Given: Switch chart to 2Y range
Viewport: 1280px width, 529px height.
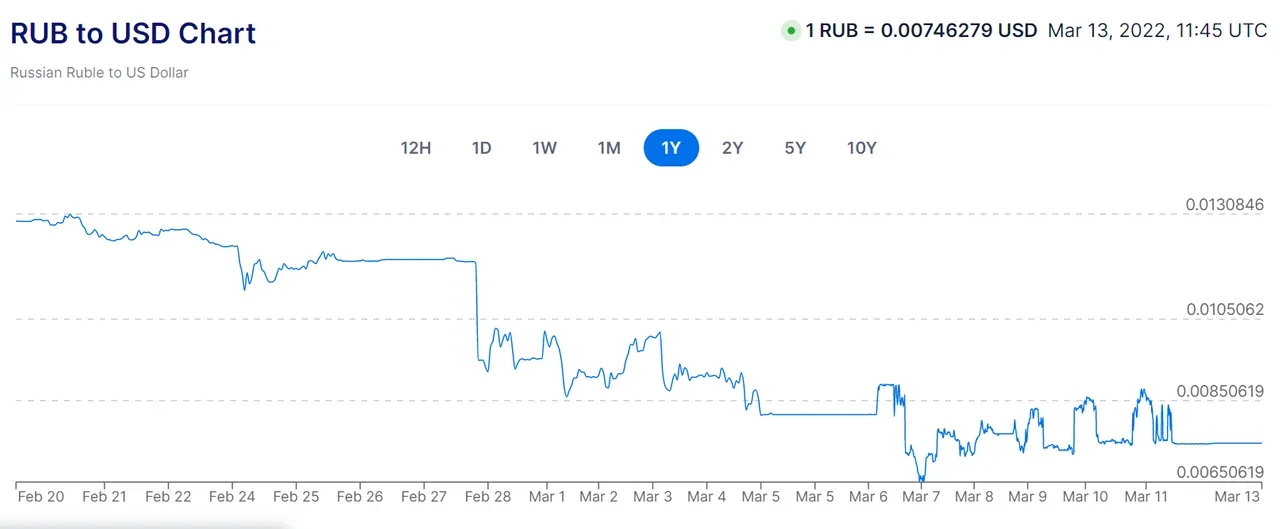Looking at the screenshot, I should [733, 148].
